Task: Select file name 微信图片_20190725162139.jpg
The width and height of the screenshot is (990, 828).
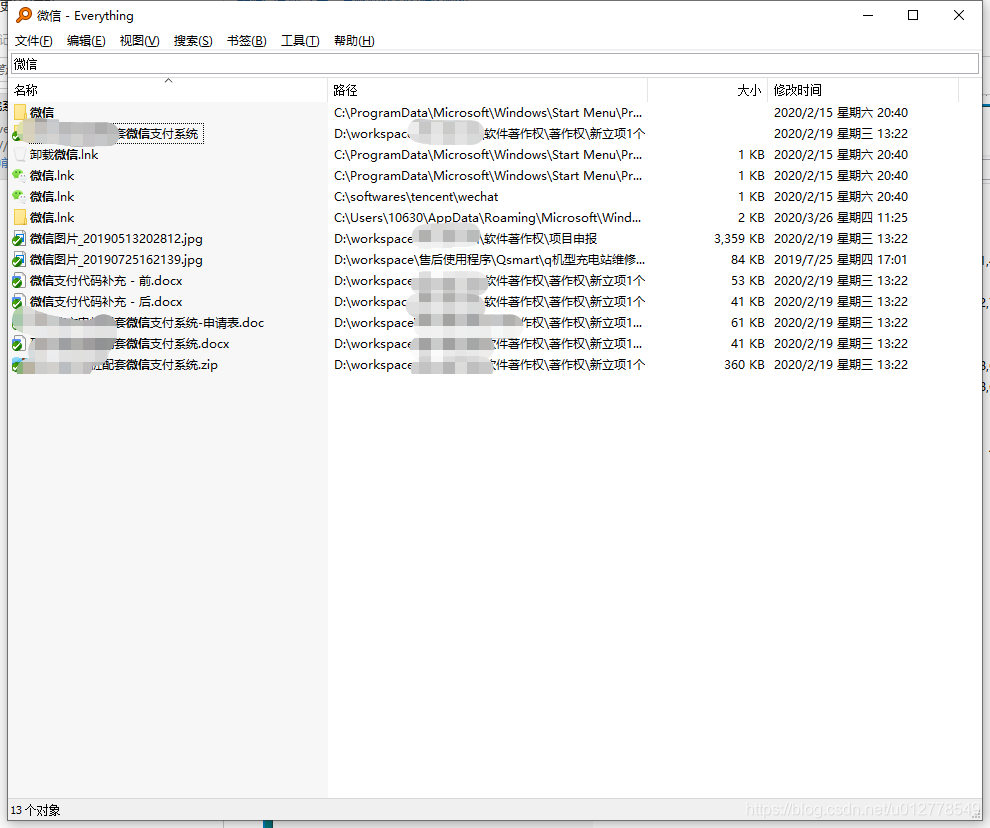Action: click(116, 260)
